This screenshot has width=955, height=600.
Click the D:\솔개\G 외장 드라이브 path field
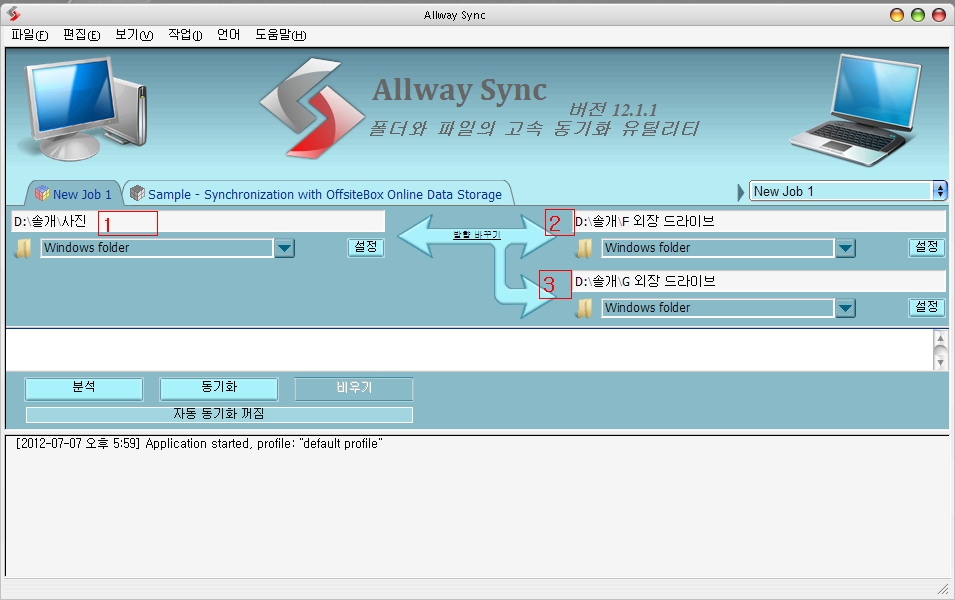pos(759,281)
